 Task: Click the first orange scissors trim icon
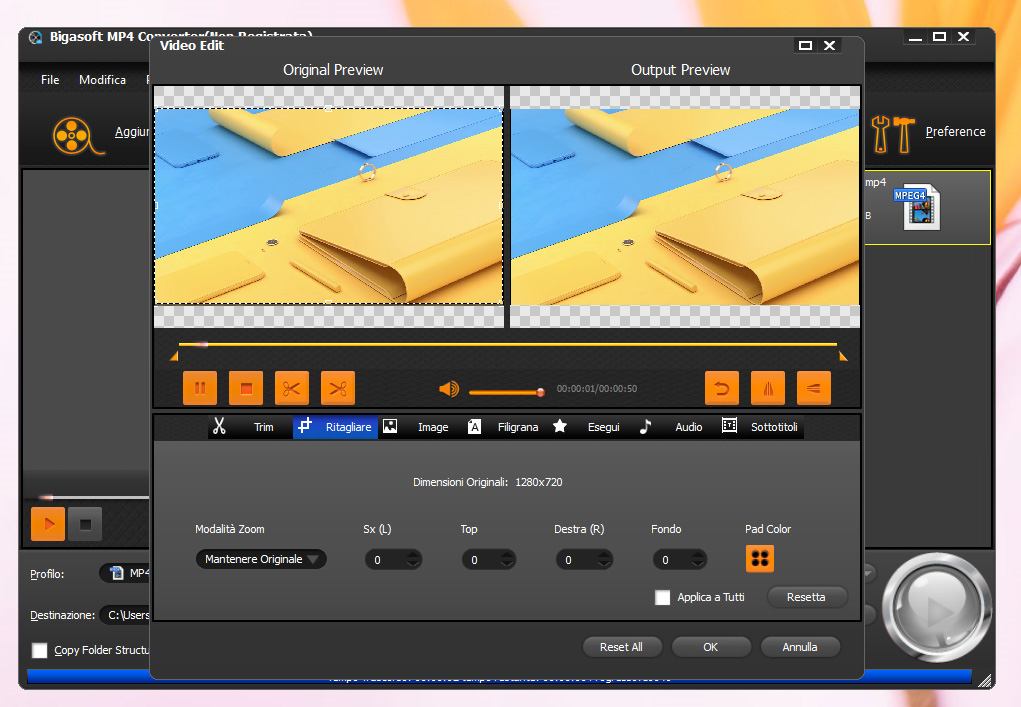point(292,388)
